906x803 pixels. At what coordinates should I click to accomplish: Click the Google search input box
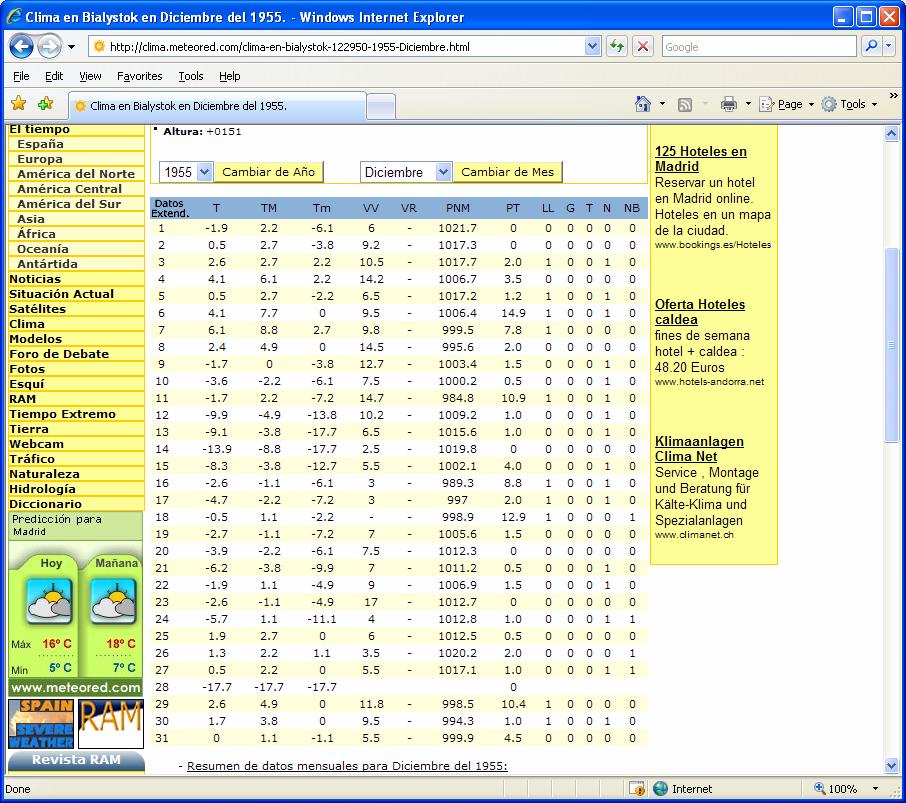(x=759, y=47)
